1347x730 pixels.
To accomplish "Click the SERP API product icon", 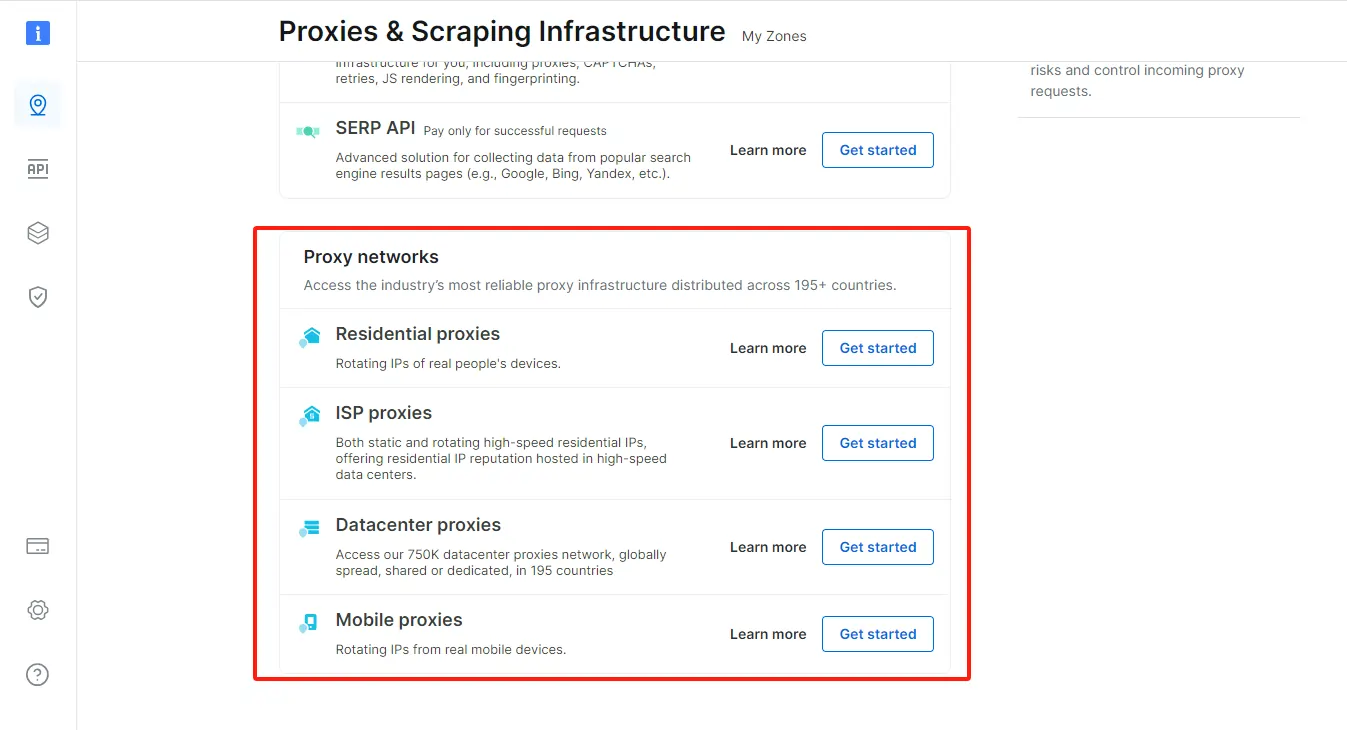I will (310, 130).
